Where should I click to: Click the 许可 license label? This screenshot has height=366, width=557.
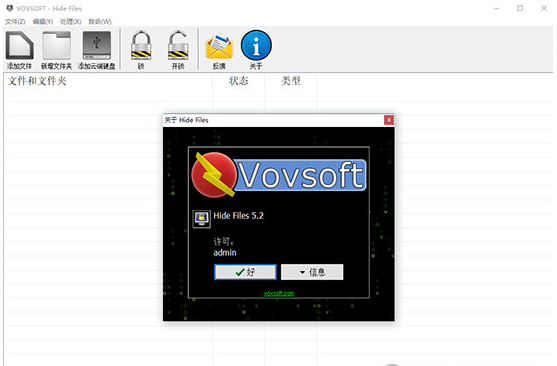pos(223,242)
